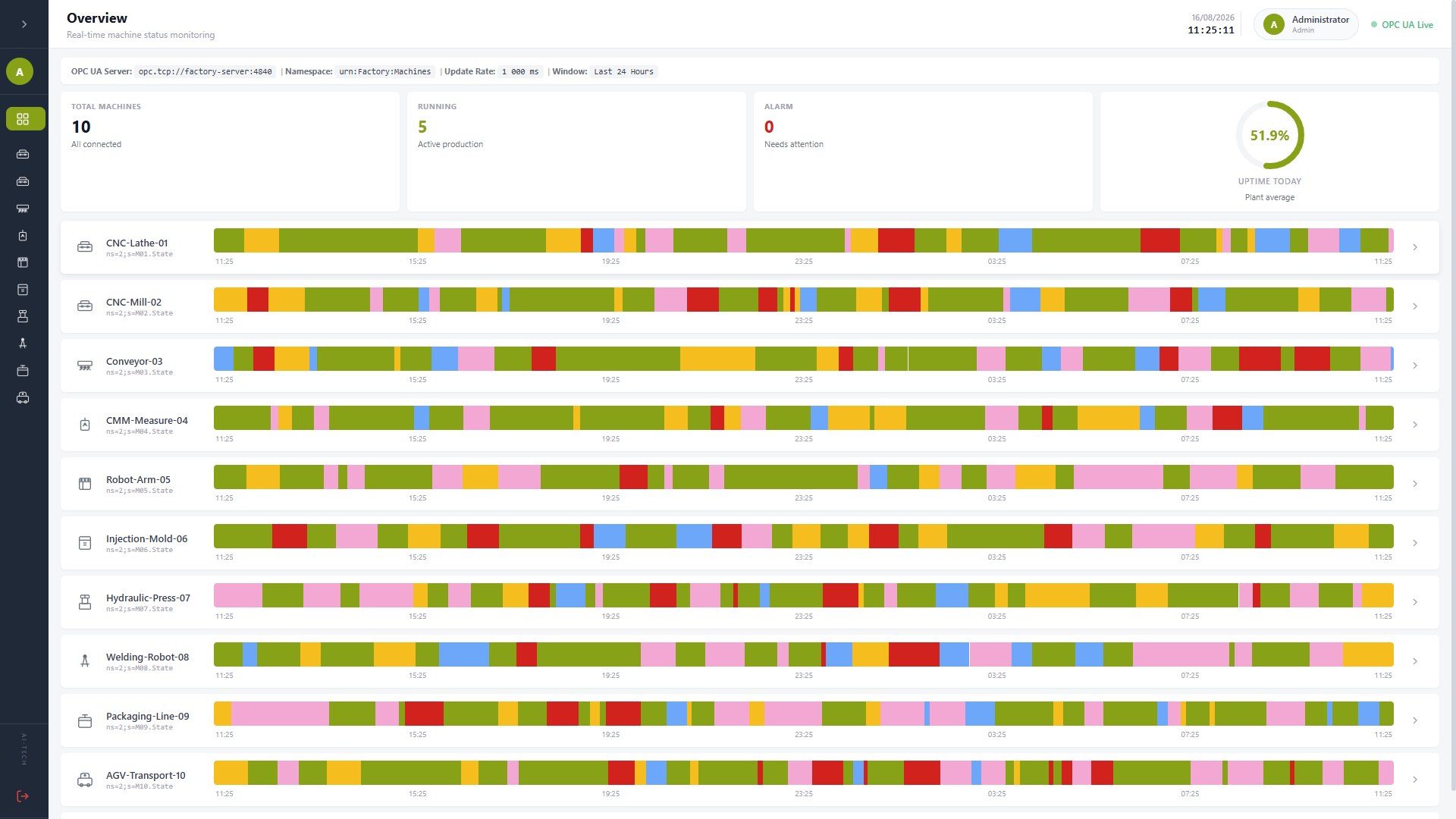1456x819 pixels.
Task: Expand the collapsed sidebar with top chevron
Action: coord(24,24)
